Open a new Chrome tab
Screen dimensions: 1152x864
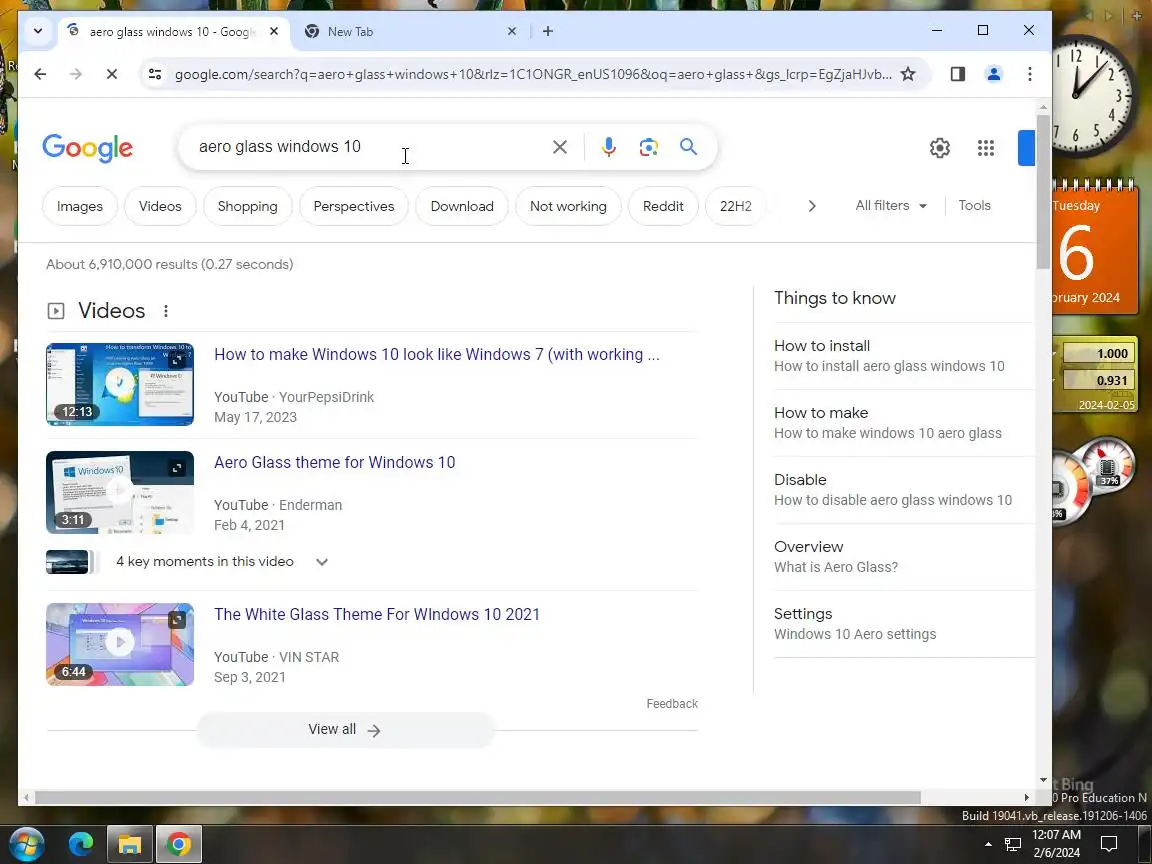(x=547, y=31)
